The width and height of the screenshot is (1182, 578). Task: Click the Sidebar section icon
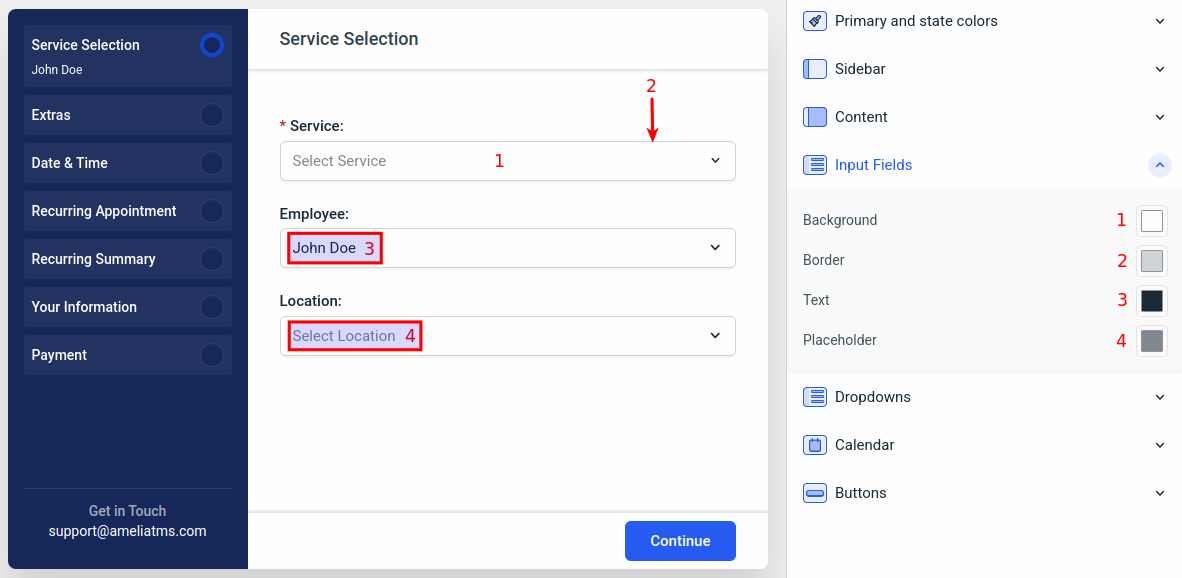point(815,69)
